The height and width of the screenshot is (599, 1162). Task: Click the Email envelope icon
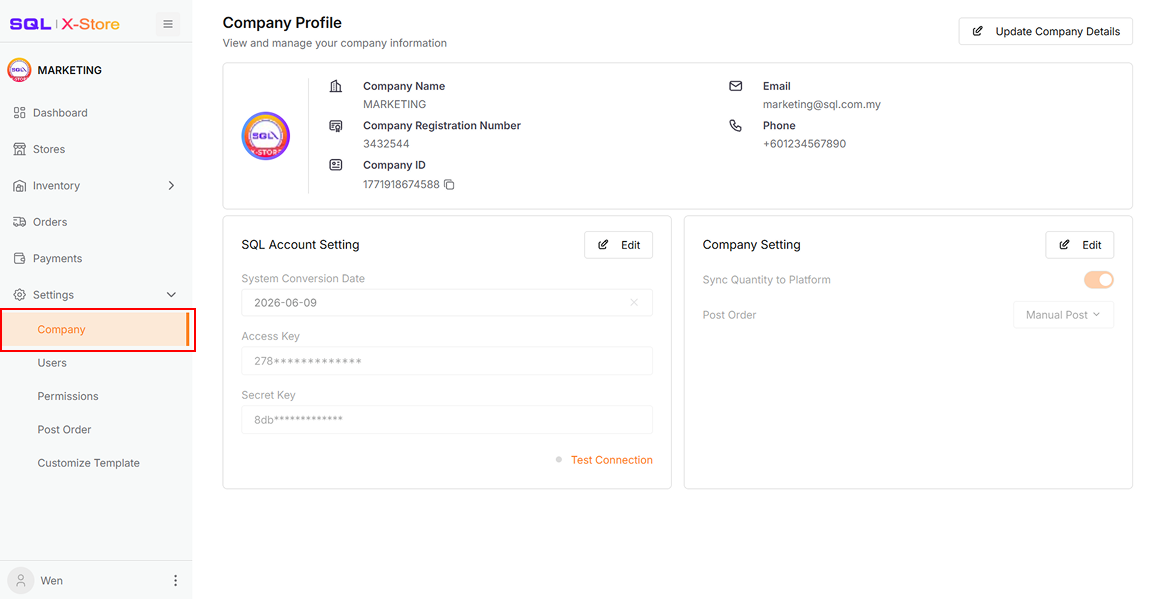coord(735,86)
